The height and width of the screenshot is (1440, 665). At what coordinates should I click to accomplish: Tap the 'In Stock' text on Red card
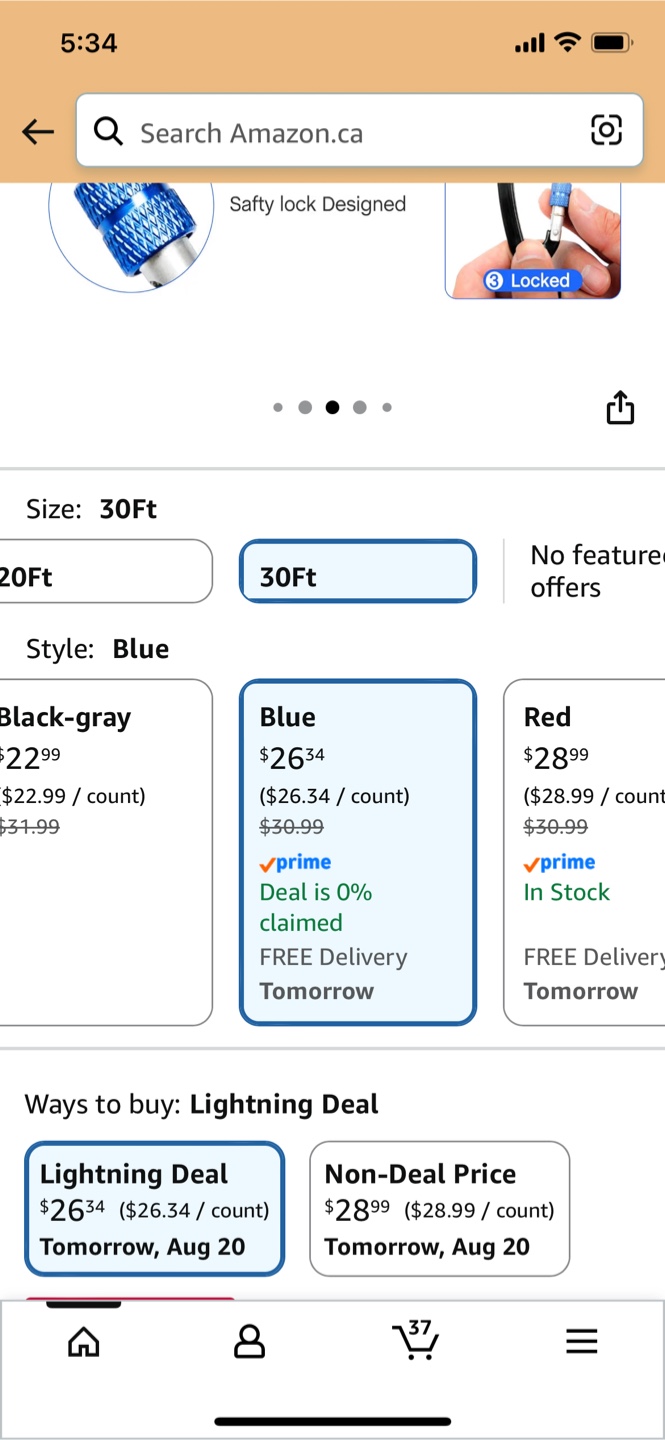pyautogui.click(x=567, y=892)
